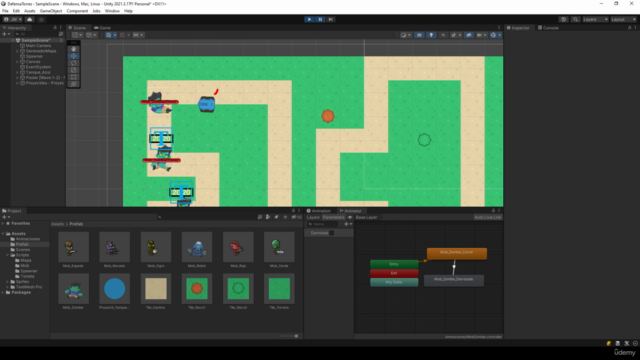Select the red Exit node

click(394, 273)
